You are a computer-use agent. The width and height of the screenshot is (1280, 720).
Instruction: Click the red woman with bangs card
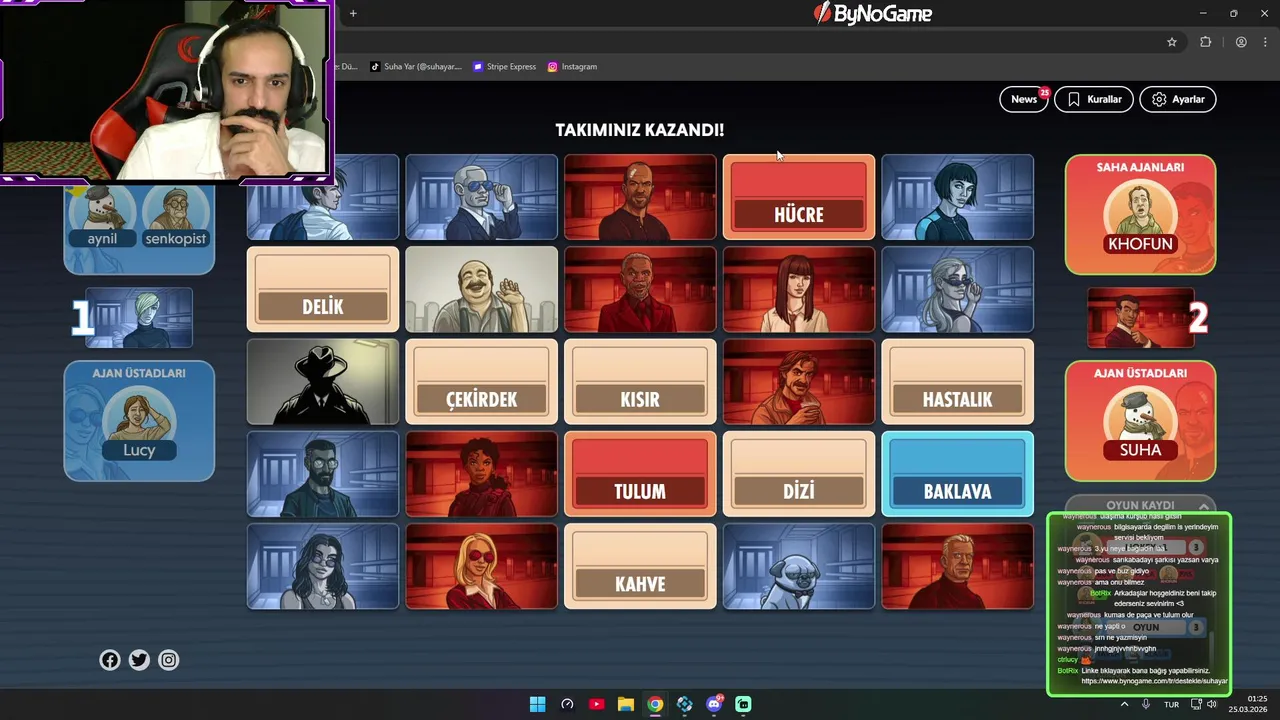(x=799, y=289)
